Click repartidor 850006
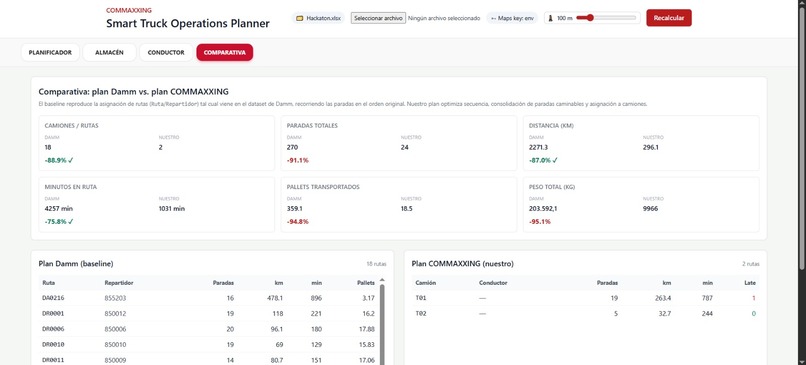Image resolution: width=806 pixels, height=365 pixels. 115,329
